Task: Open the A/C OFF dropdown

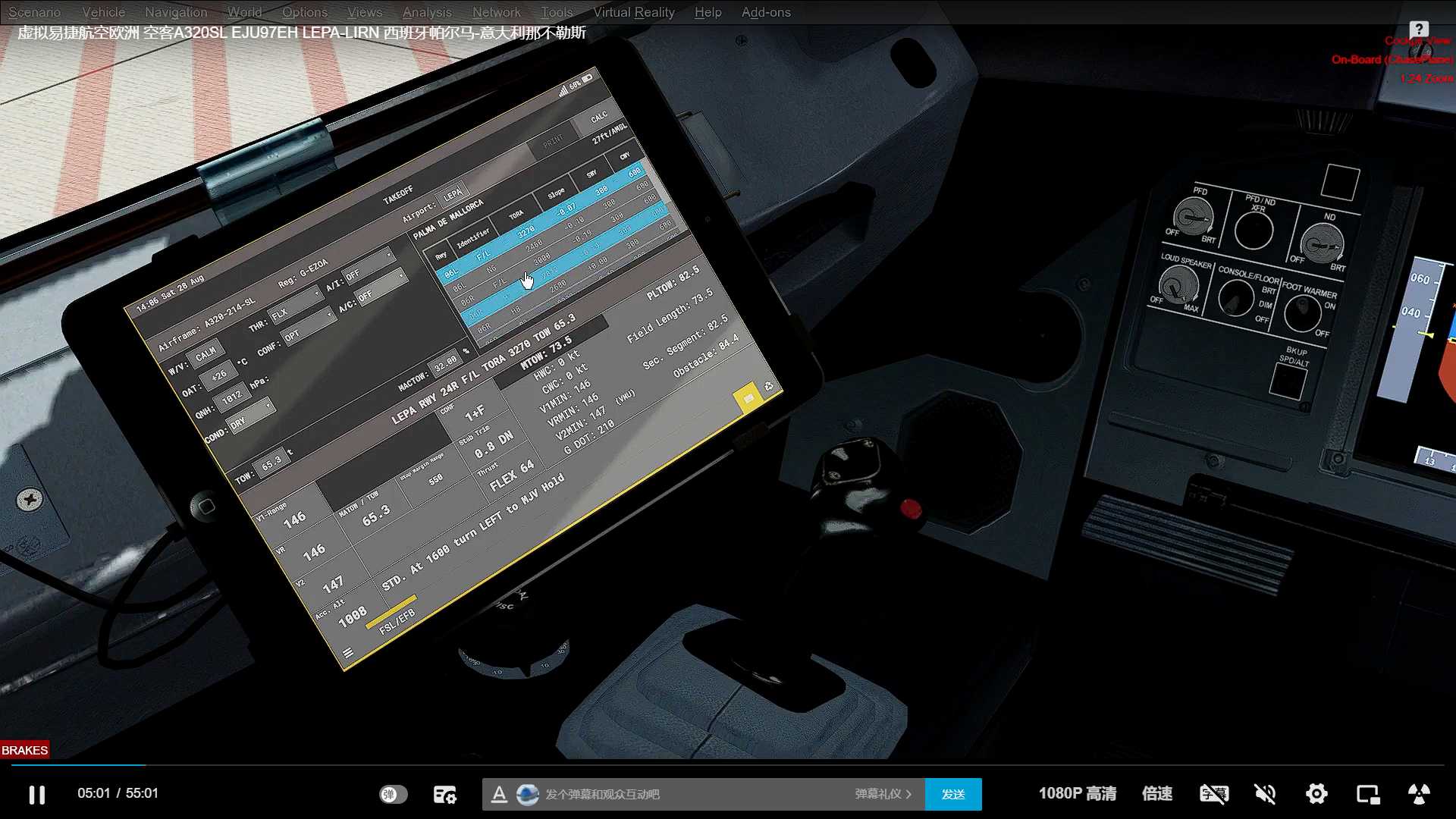Action: pyautogui.click(x=383, y=287)
